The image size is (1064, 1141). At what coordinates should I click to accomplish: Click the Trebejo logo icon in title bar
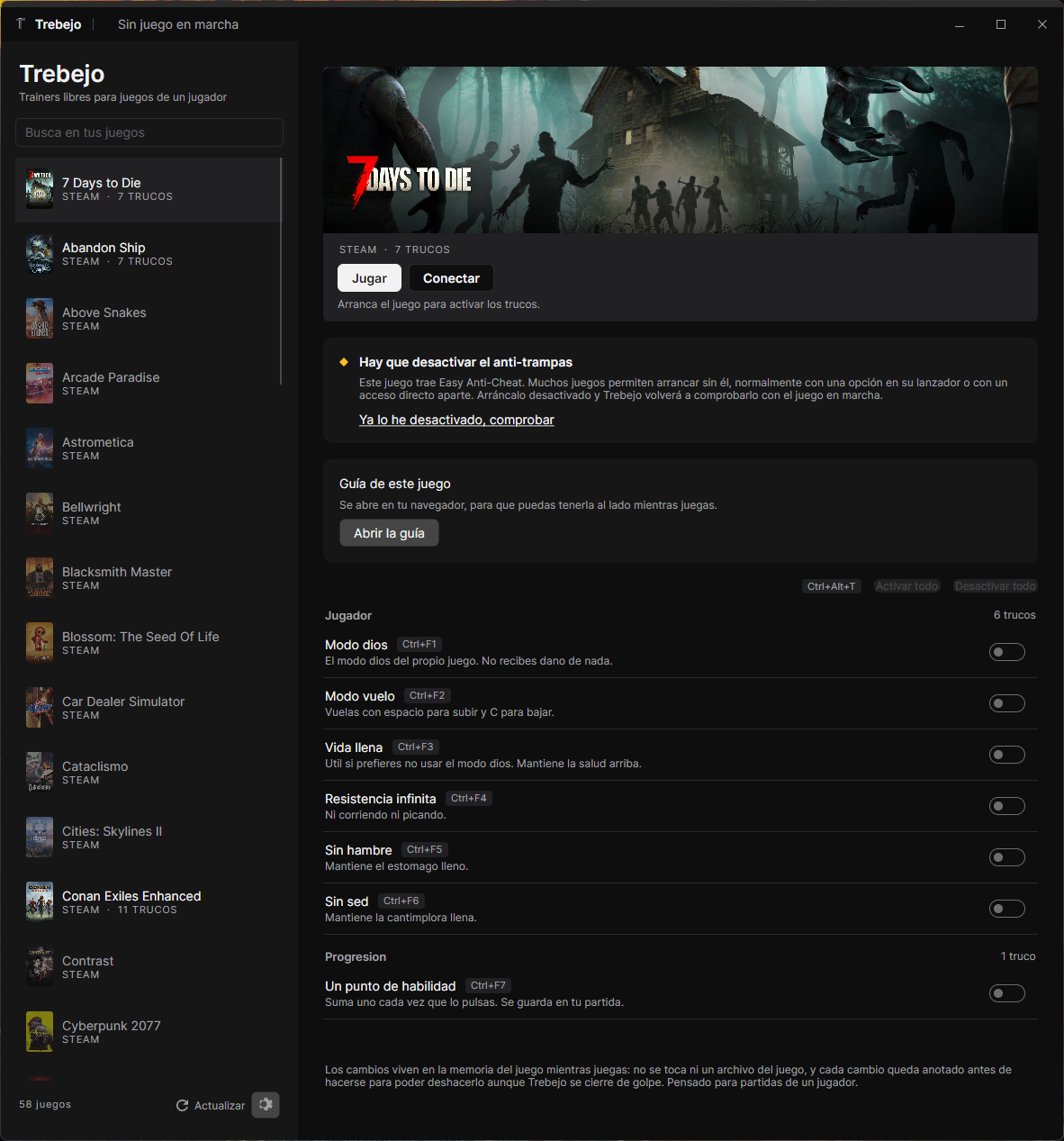point(21,24)
